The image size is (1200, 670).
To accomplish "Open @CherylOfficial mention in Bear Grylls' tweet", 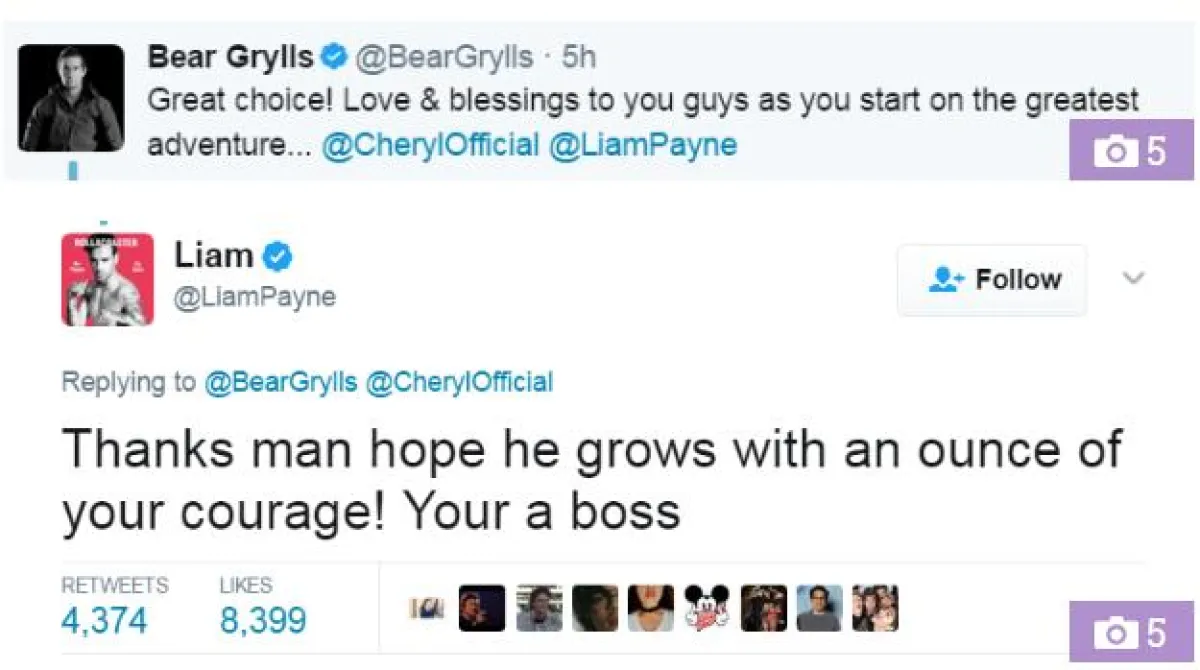I will (x=431, y=145).
